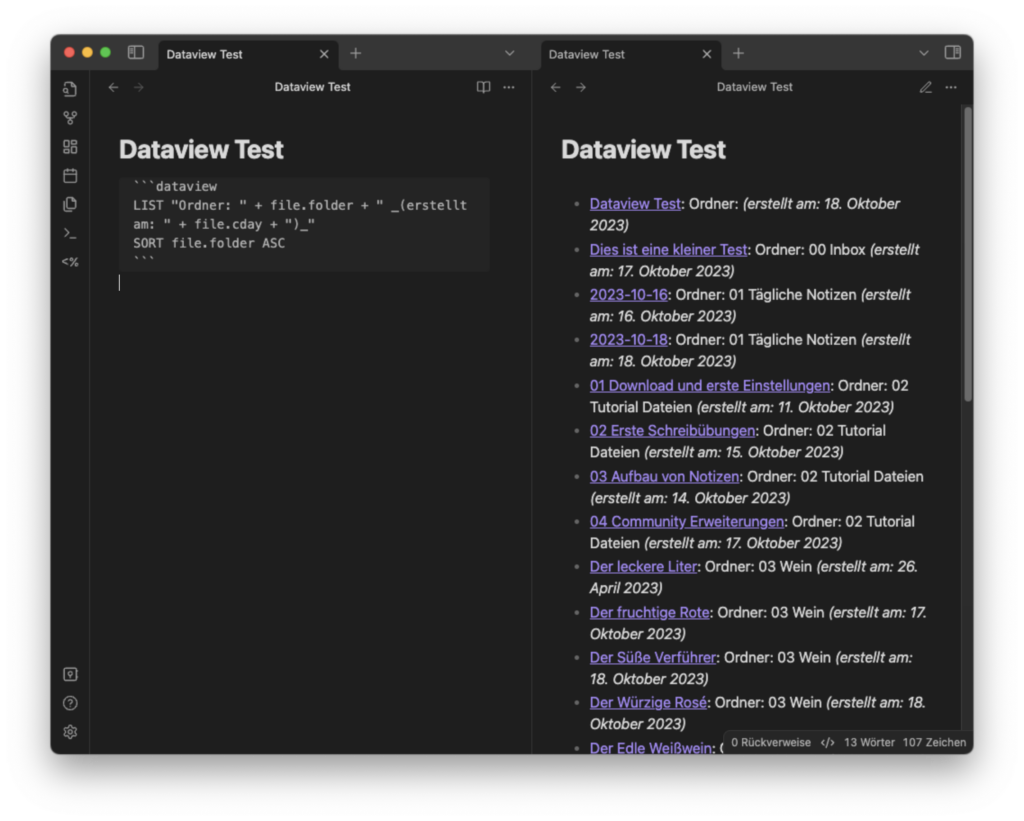The height and width of the screenshot is (821, 1024).
Task: Click the LIST "Ordner: " code line
Action: (300, 215)
